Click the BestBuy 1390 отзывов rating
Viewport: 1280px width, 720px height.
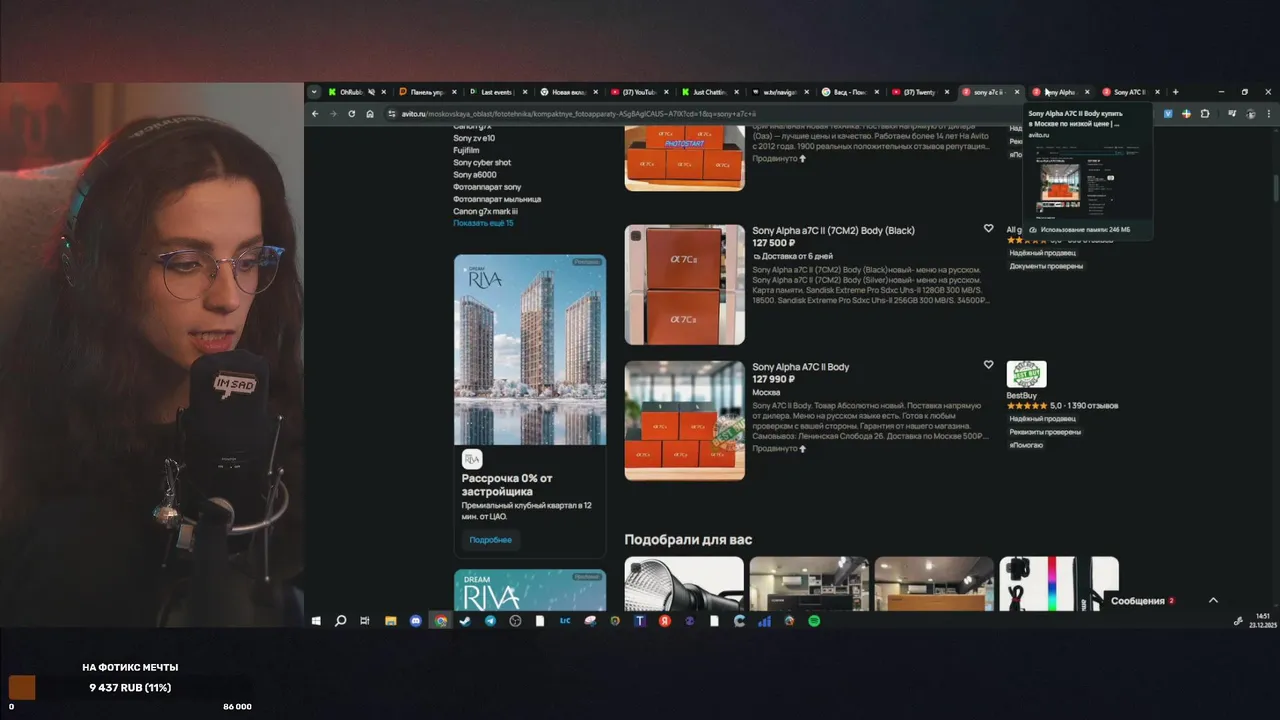click(x=1062, y=406)
